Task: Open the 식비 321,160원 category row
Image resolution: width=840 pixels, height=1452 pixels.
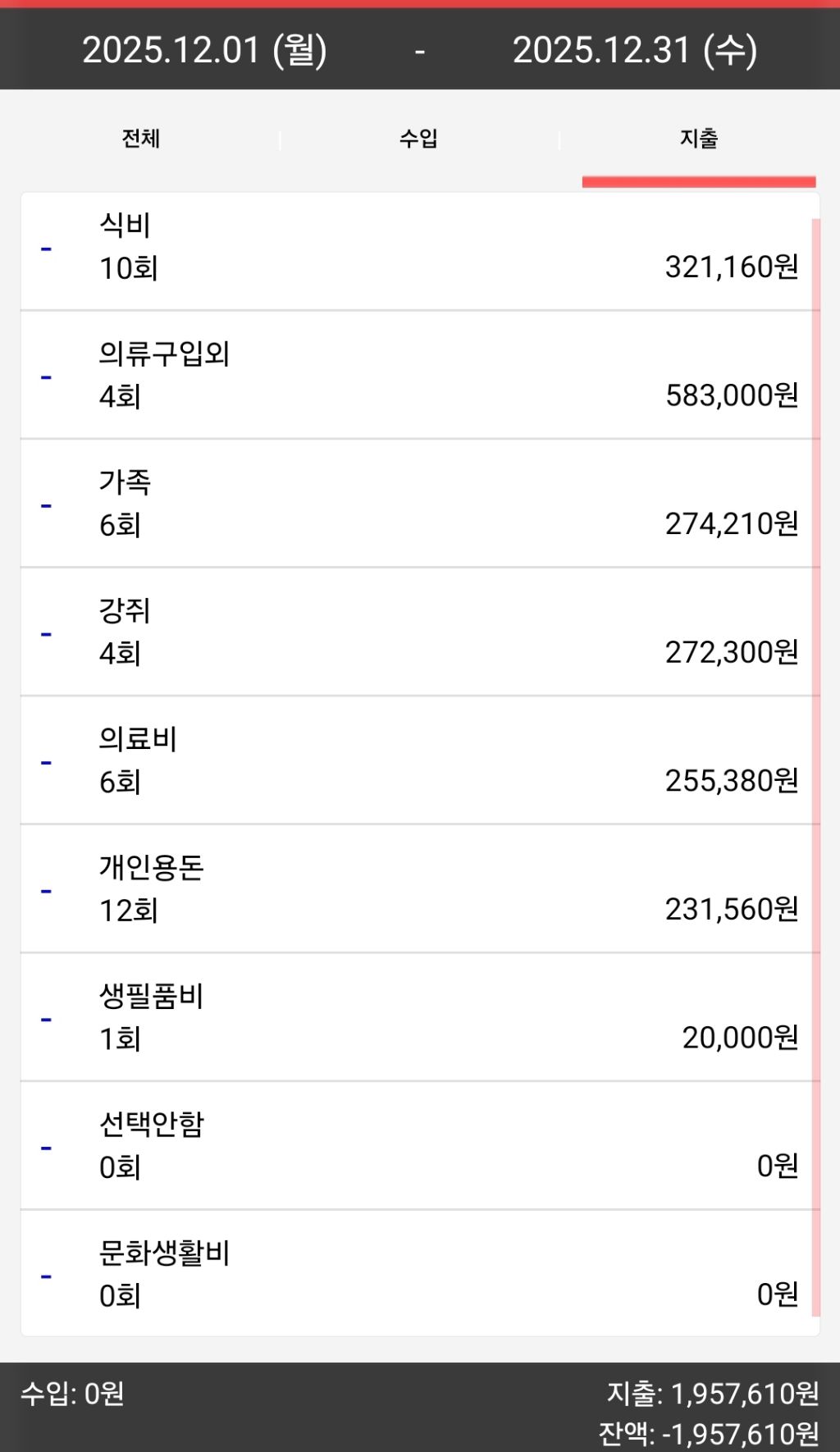Action: 420,251
